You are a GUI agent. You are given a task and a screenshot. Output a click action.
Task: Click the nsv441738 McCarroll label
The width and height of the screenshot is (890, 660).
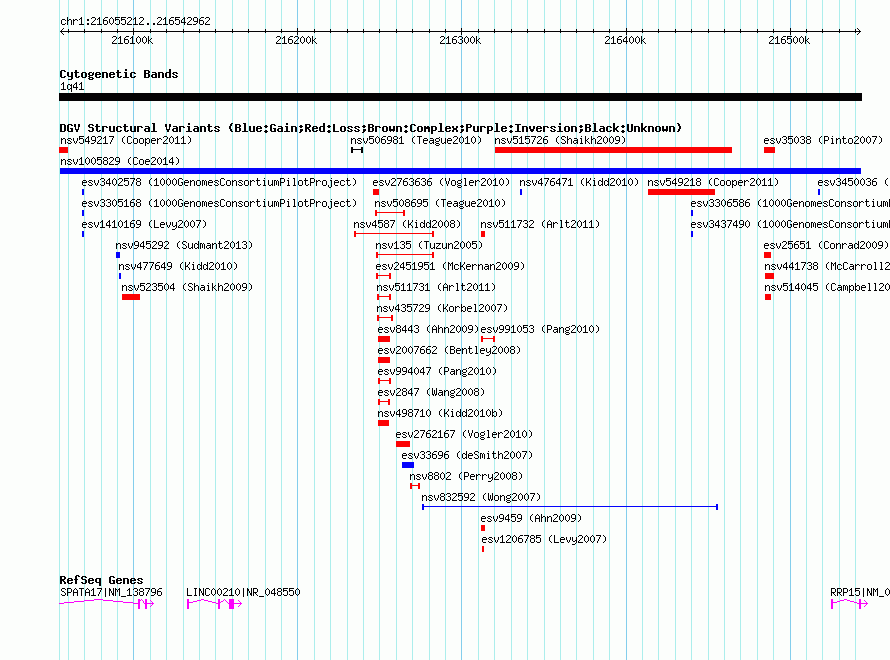pos(826,266)
